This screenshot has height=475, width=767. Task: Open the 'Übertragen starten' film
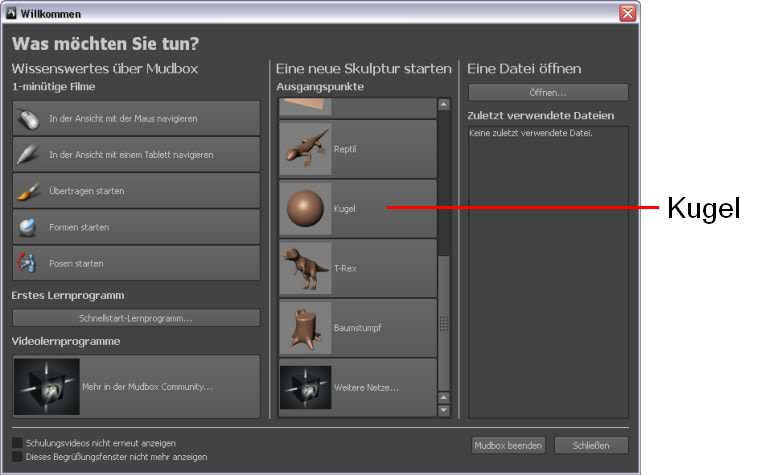coord(136,191)
